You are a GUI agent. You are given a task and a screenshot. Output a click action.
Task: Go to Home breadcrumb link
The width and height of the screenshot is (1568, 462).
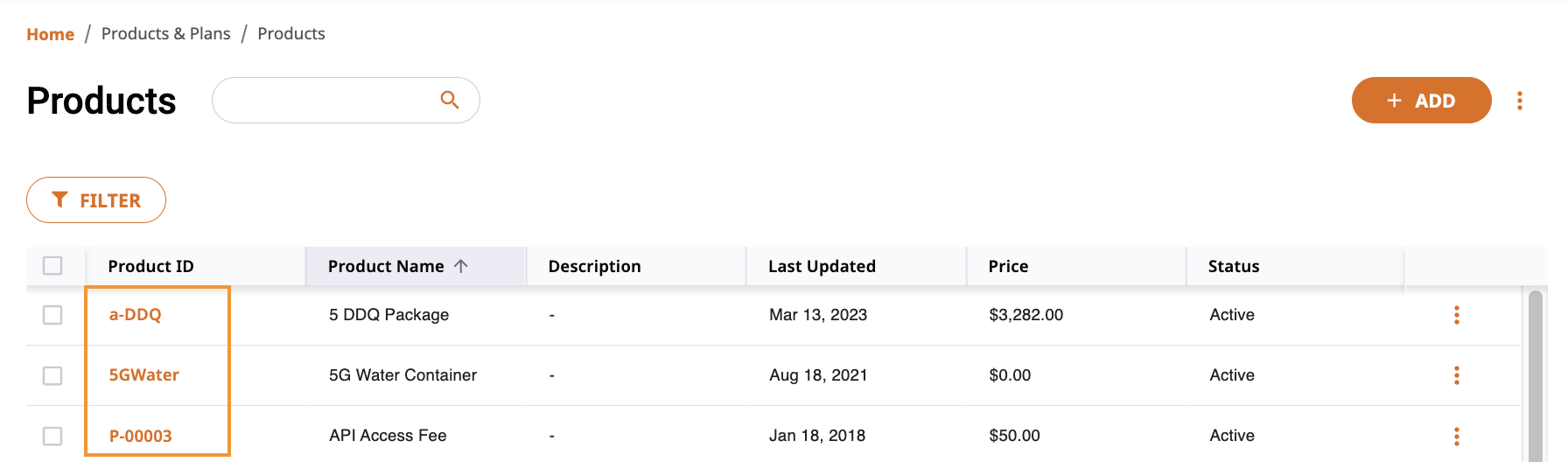tap(50, 34)
